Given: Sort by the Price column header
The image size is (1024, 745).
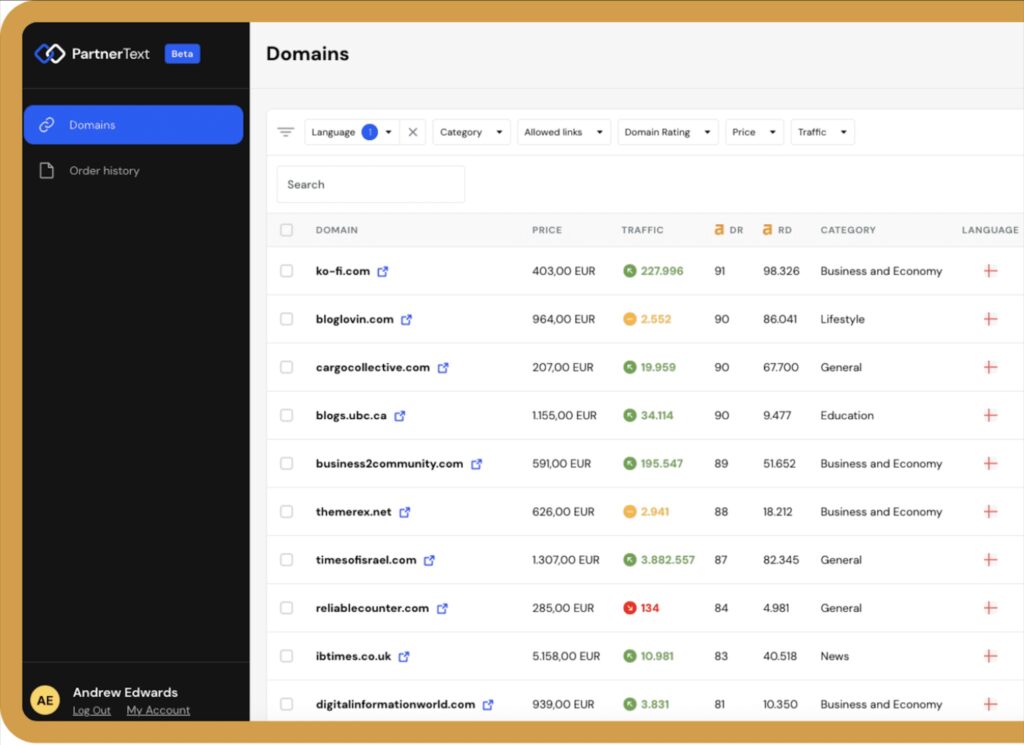Looking at the screenshot, I should (547, 230).
